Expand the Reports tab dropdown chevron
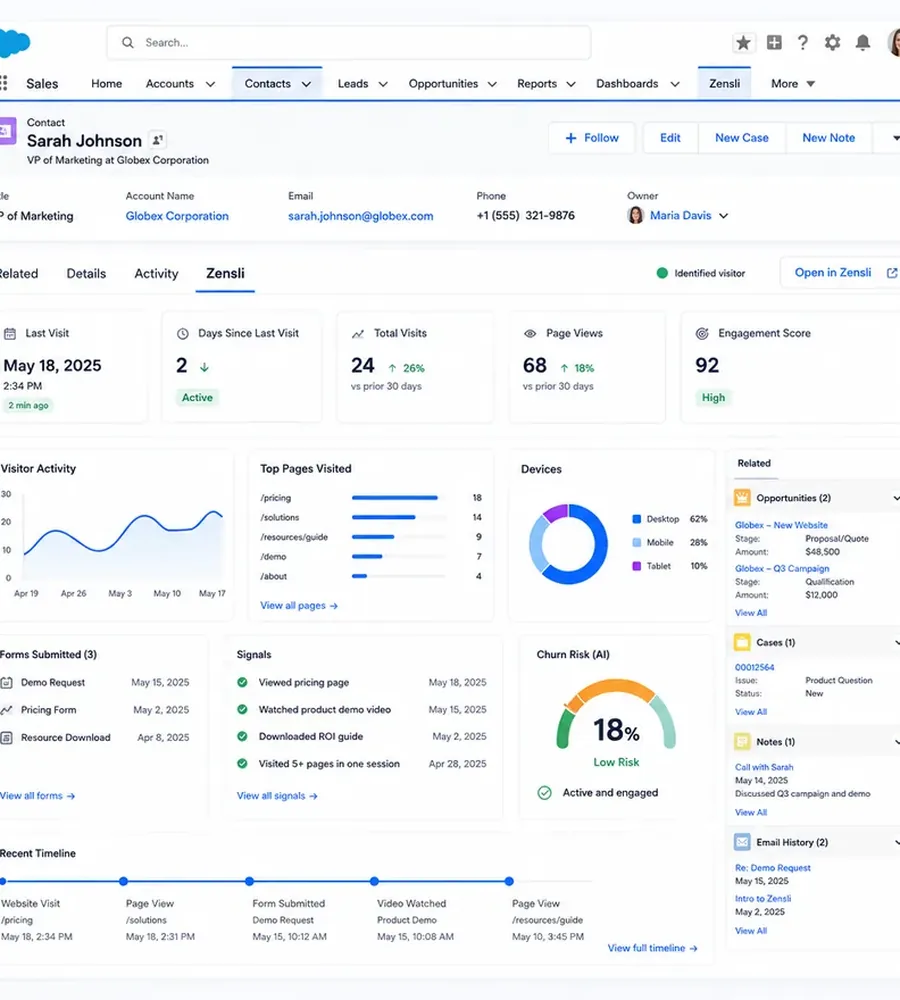The image size is (900, 1000). coord(571,84)
